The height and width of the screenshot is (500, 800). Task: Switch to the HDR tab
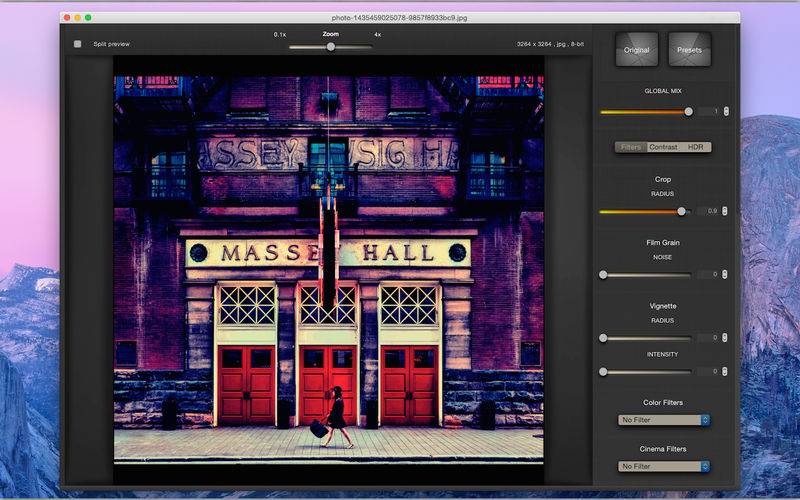coord(695,147)
